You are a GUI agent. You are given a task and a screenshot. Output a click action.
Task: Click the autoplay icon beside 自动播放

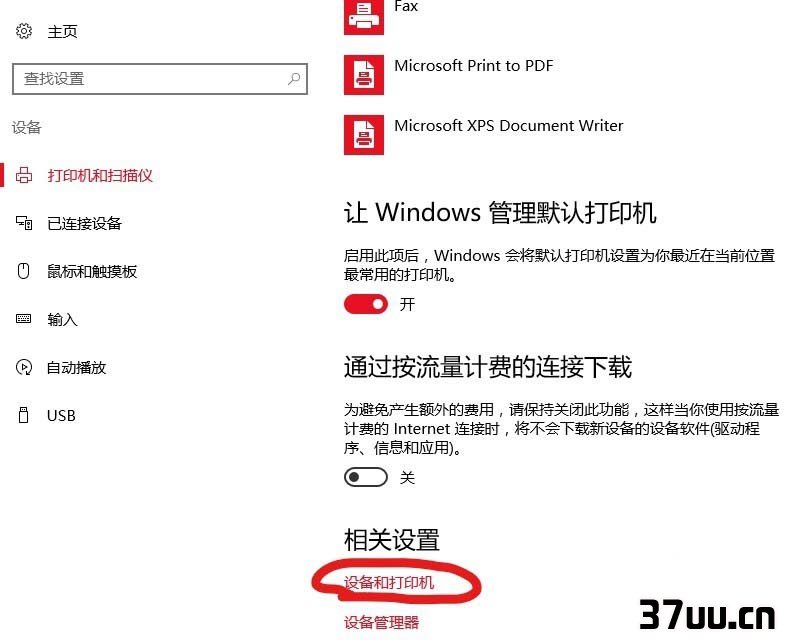click(x=24, y=367)
